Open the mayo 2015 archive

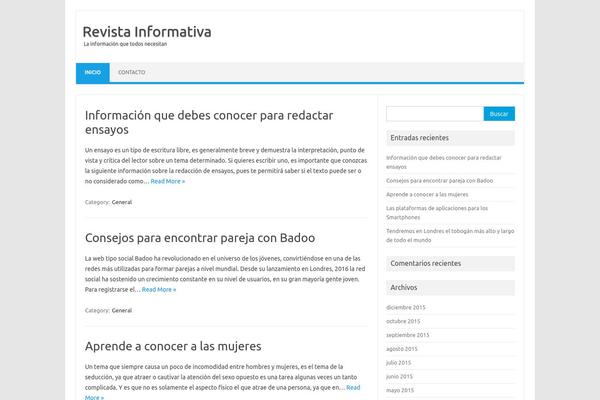coord(400,390)
